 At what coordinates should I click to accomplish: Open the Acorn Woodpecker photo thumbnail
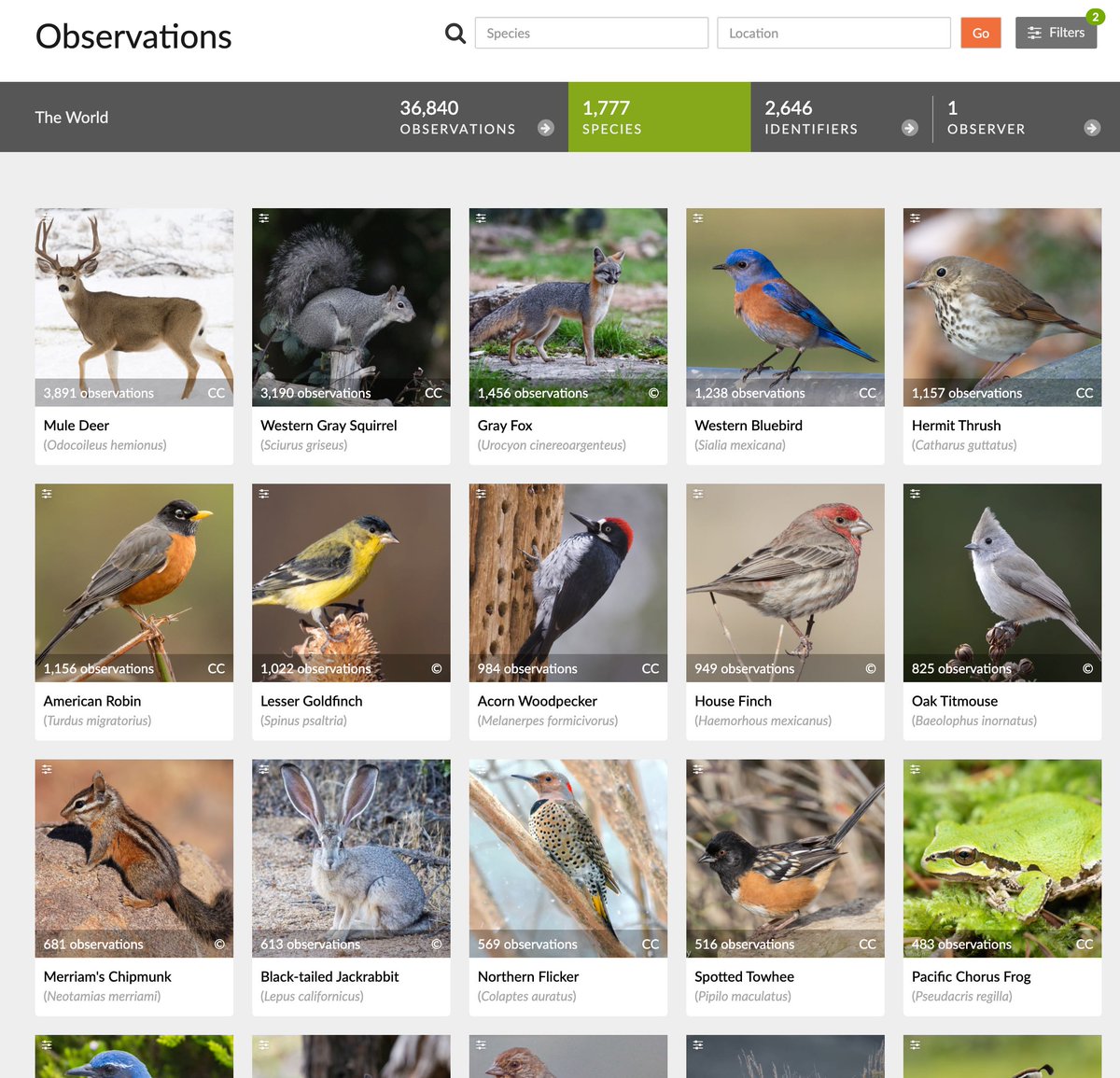[568, 582]
